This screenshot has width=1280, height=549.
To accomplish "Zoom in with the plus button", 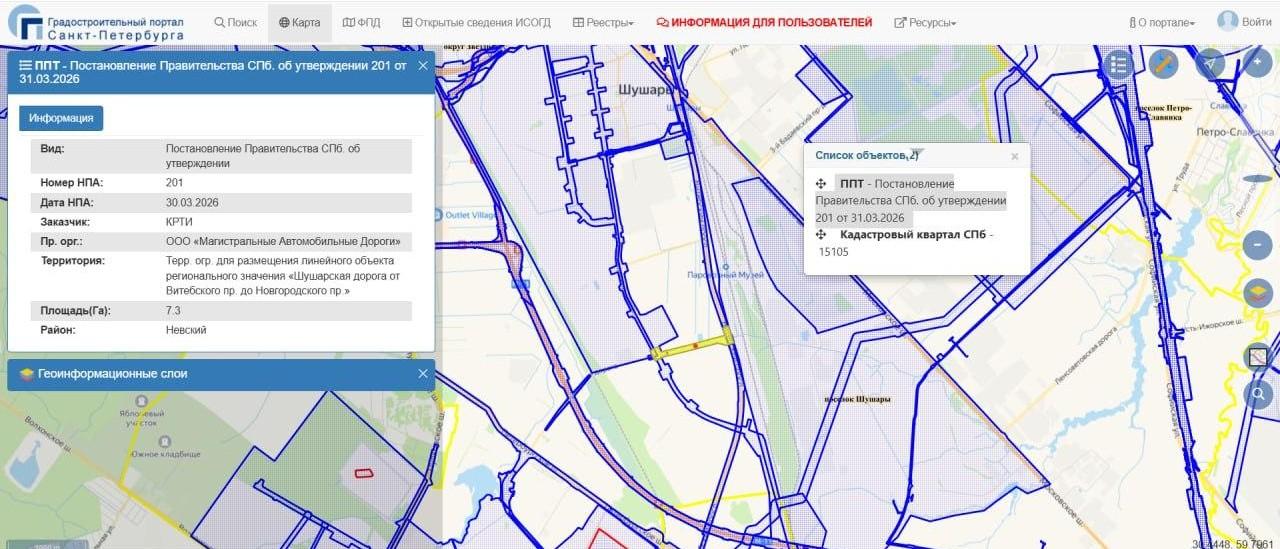I will point(1257,64).
